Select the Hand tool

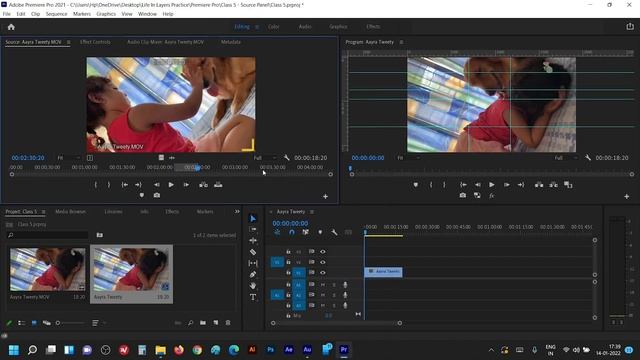tap(253, 286)
